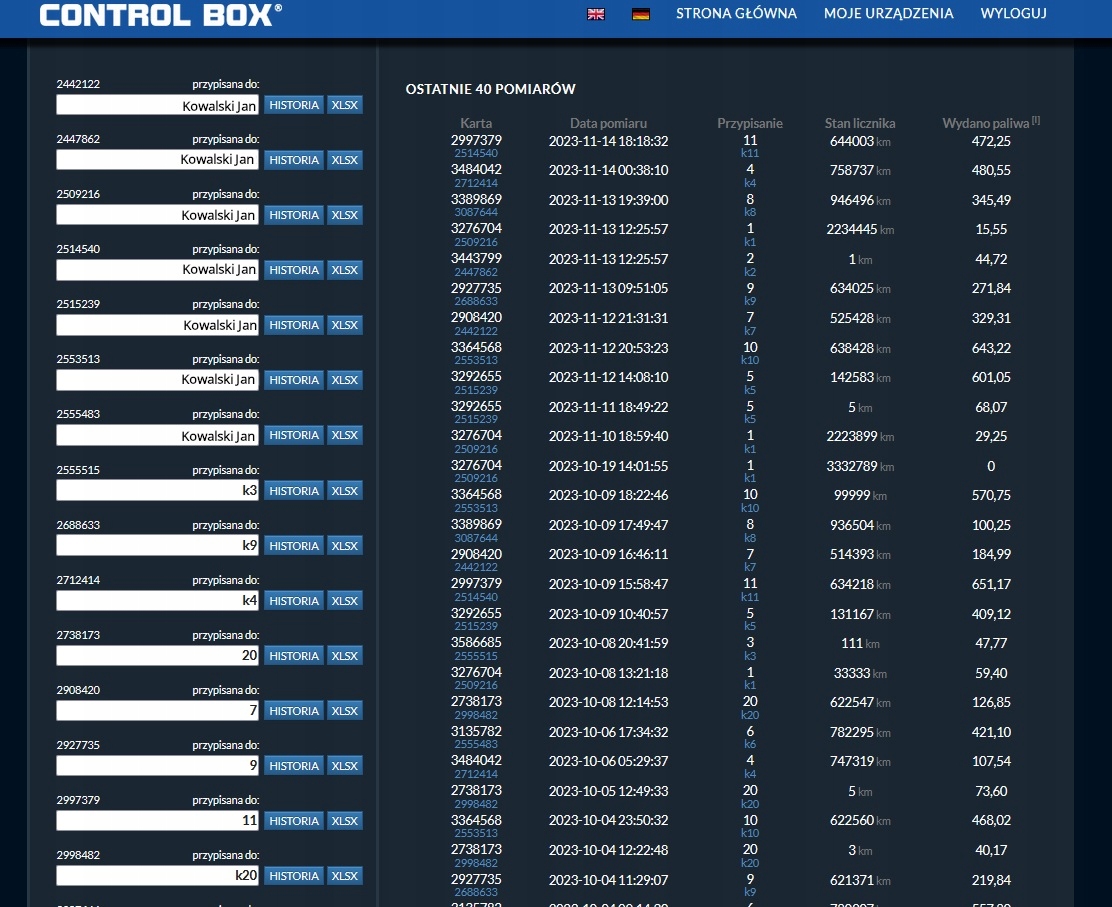Focus the assignment field for card 2908420
1112x907 pixels.
[157, 711]
